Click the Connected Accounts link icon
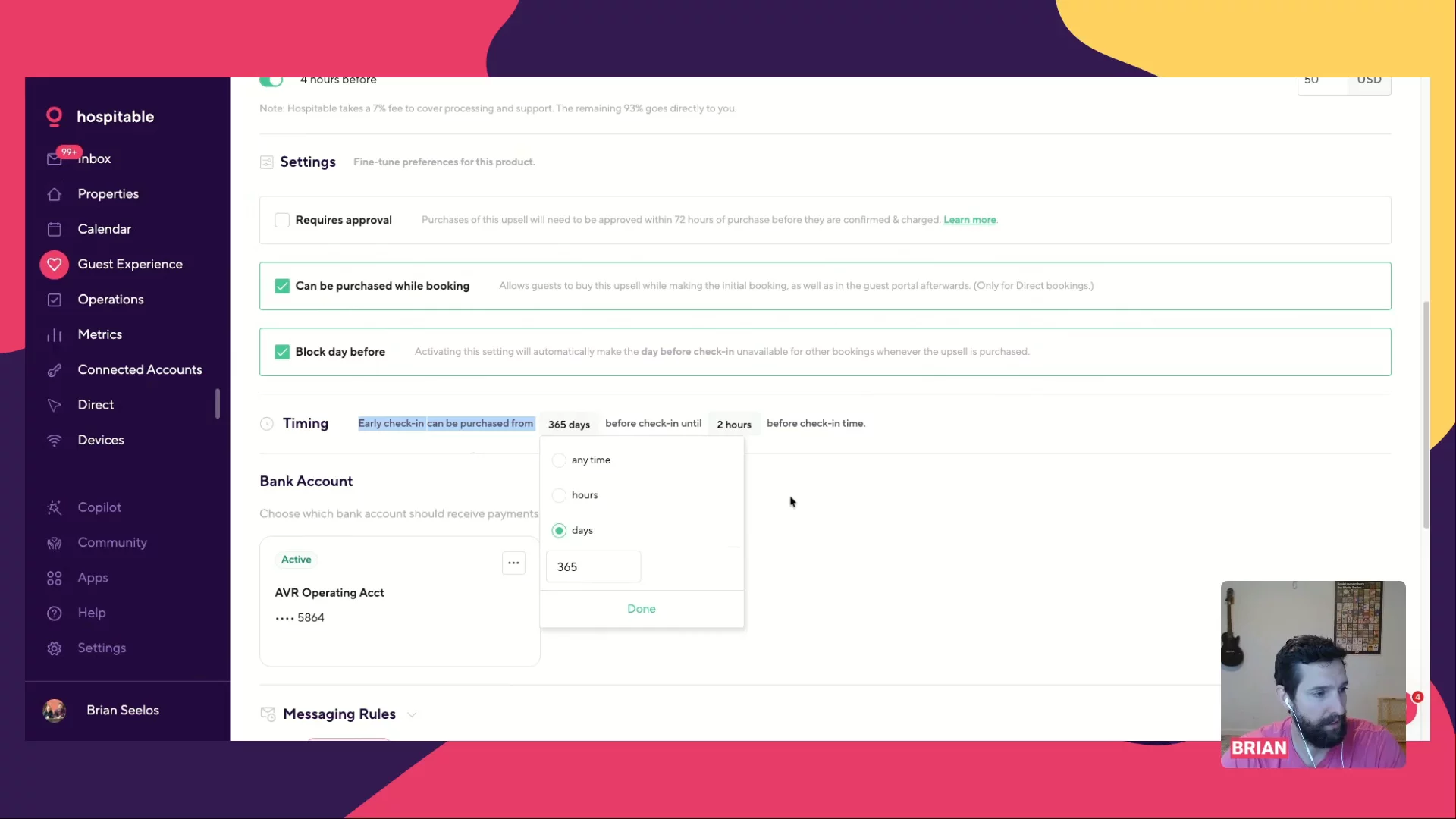This screenshot has height=819, width=1456. pyautogui.click(x=54, y=370)
